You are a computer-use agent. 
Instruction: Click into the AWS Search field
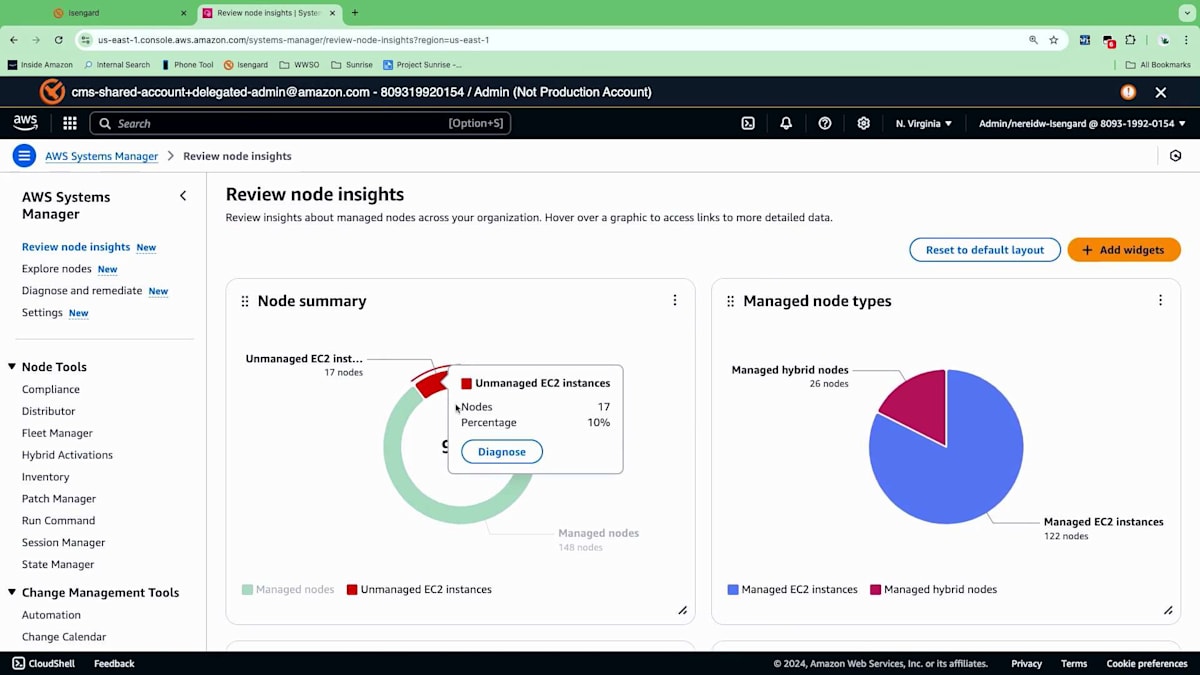point(300,123)
